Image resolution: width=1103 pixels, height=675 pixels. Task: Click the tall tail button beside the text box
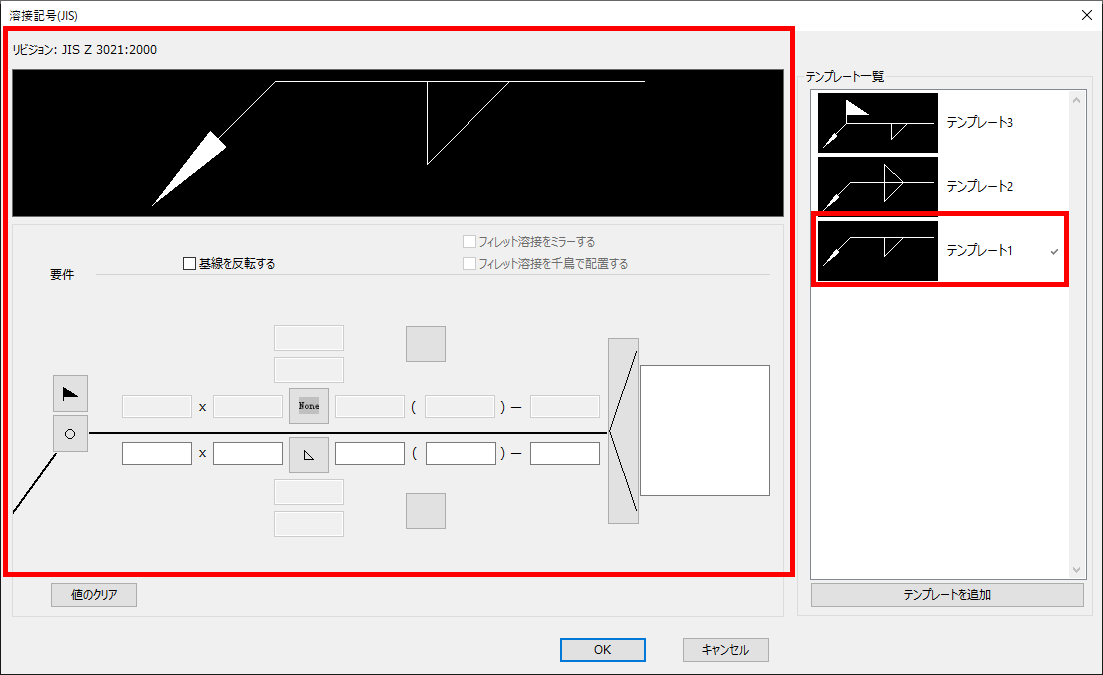(x=623, y=430)
